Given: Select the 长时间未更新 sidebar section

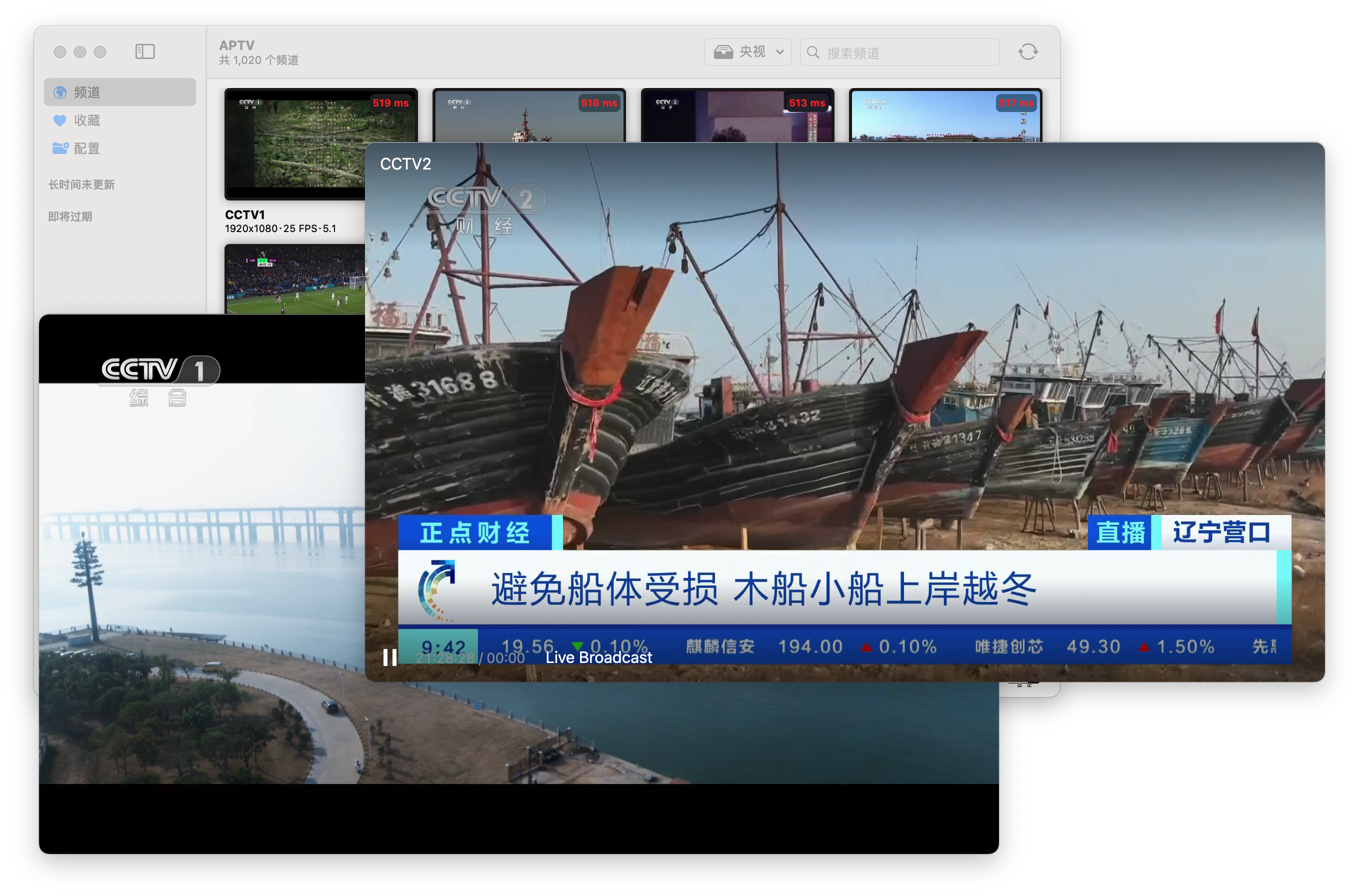Looking at the screenshot, I should coord(81,184).
